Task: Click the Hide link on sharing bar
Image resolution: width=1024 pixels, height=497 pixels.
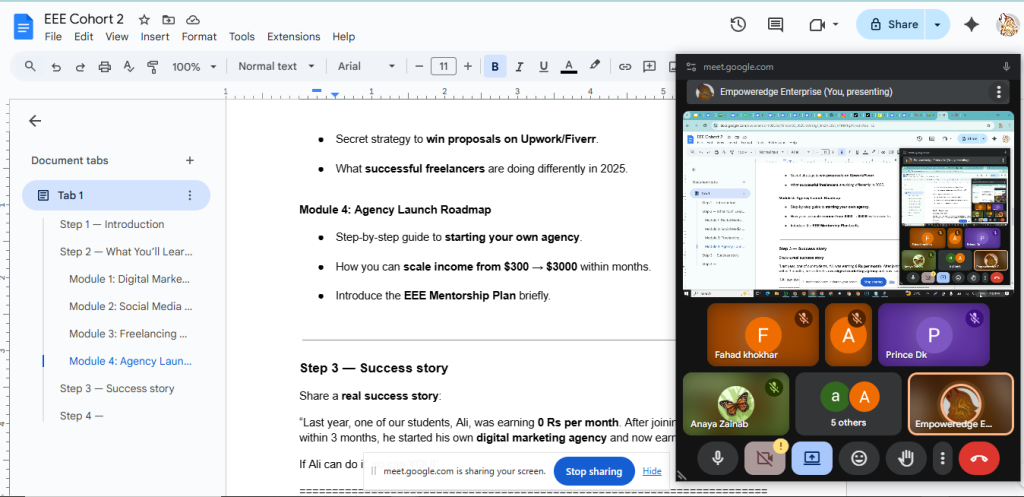Action: (652, 471)
